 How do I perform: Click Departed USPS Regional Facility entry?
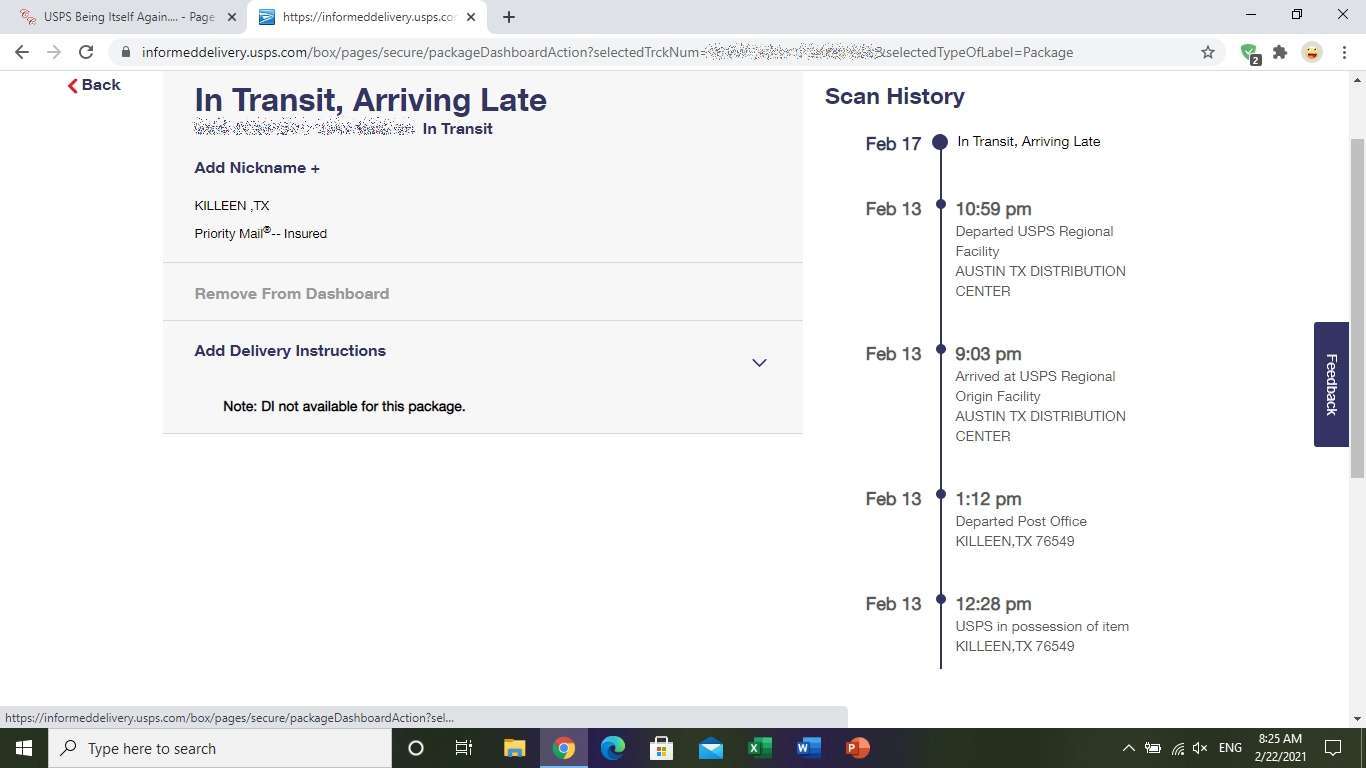1040,250
